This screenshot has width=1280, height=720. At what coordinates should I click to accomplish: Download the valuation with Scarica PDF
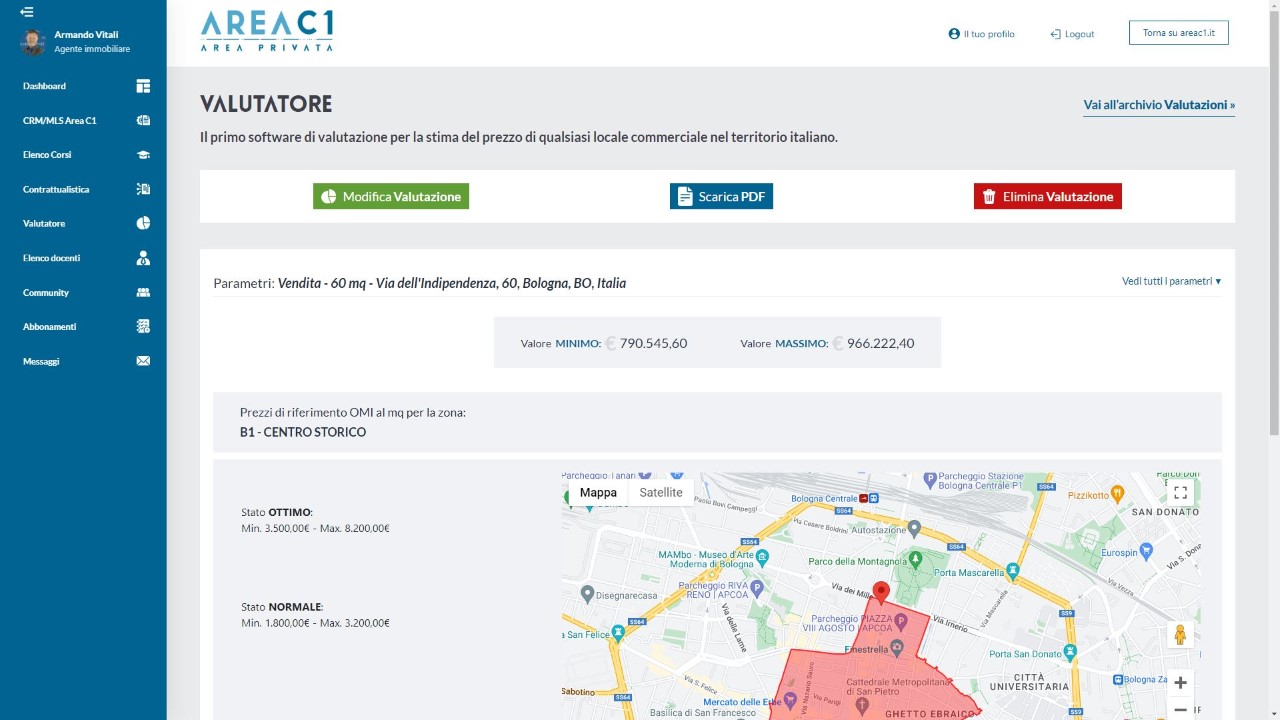pos(721,197)
